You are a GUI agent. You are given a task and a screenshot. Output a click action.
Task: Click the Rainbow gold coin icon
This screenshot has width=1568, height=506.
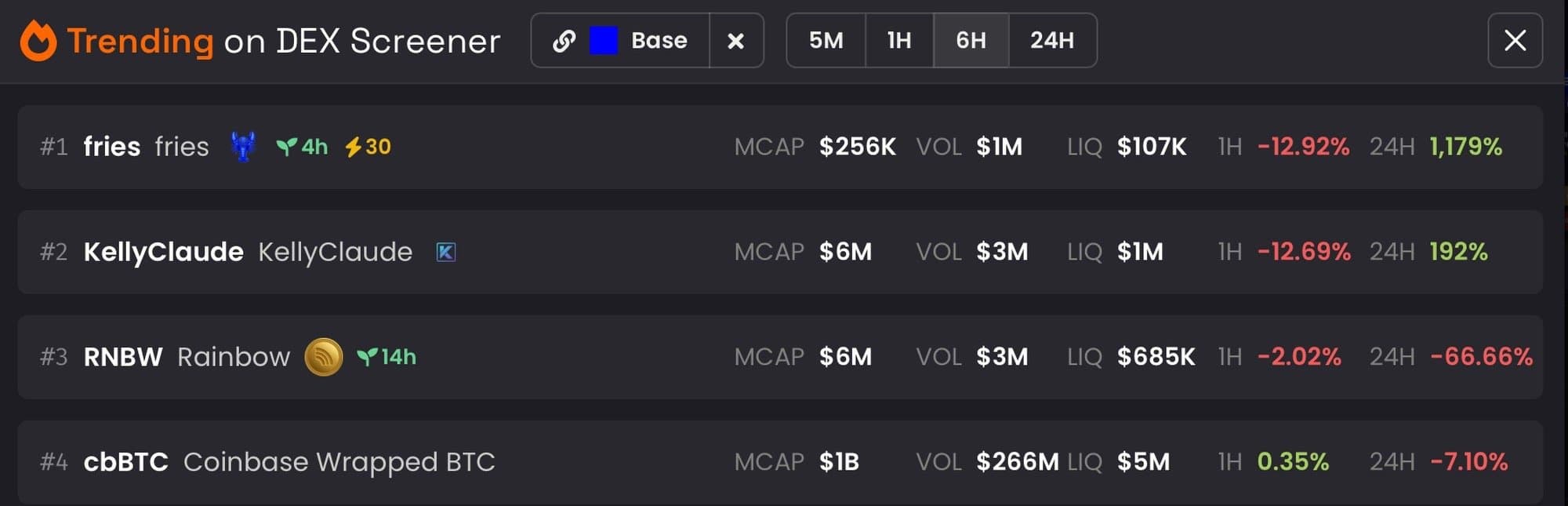point(323,357)
